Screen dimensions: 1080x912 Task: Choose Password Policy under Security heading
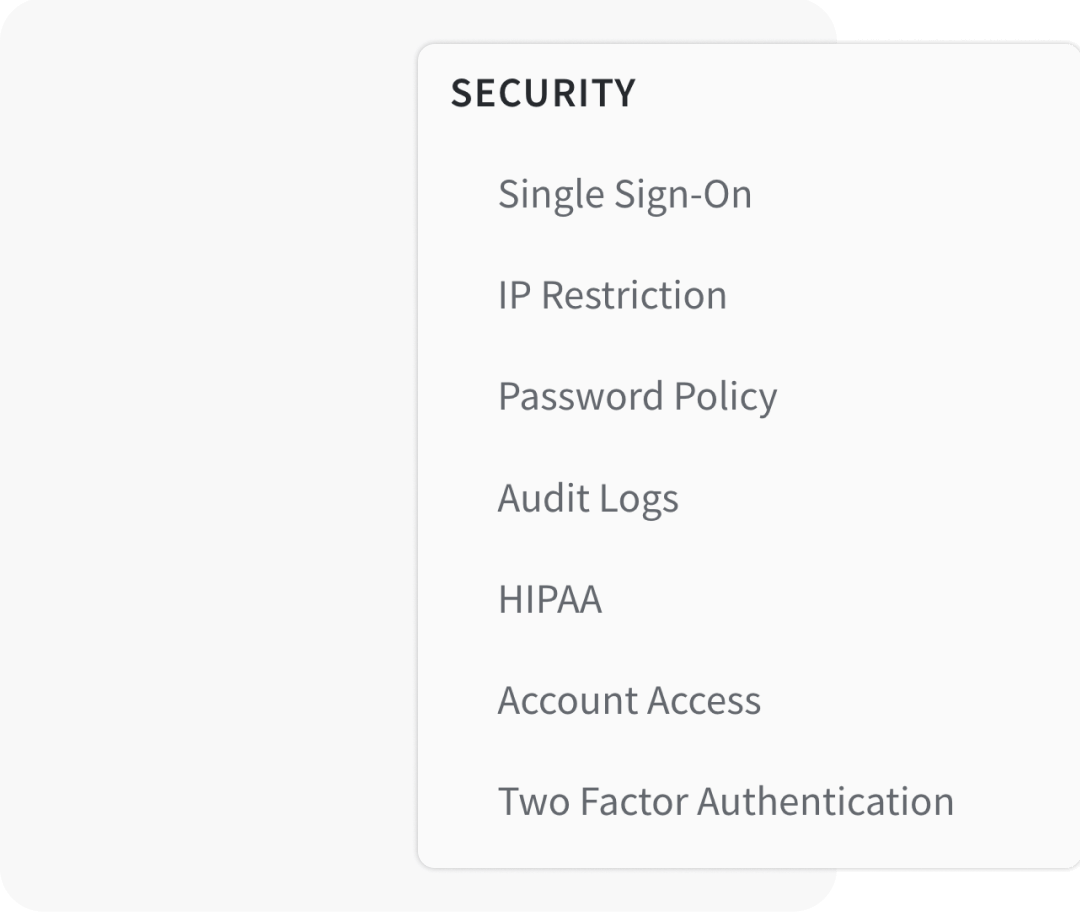coord(637,396)
